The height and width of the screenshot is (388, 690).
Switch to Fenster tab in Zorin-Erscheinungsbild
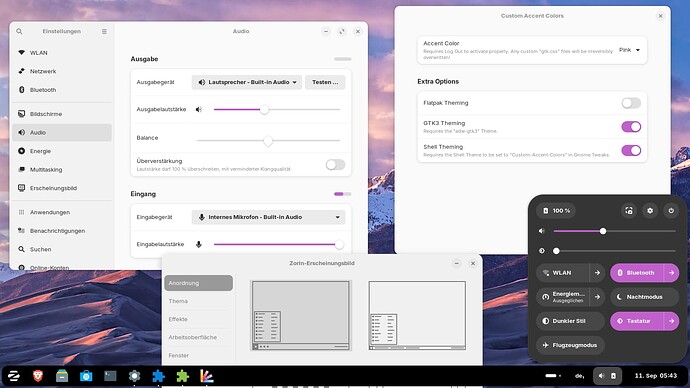[x=198, y=355]
